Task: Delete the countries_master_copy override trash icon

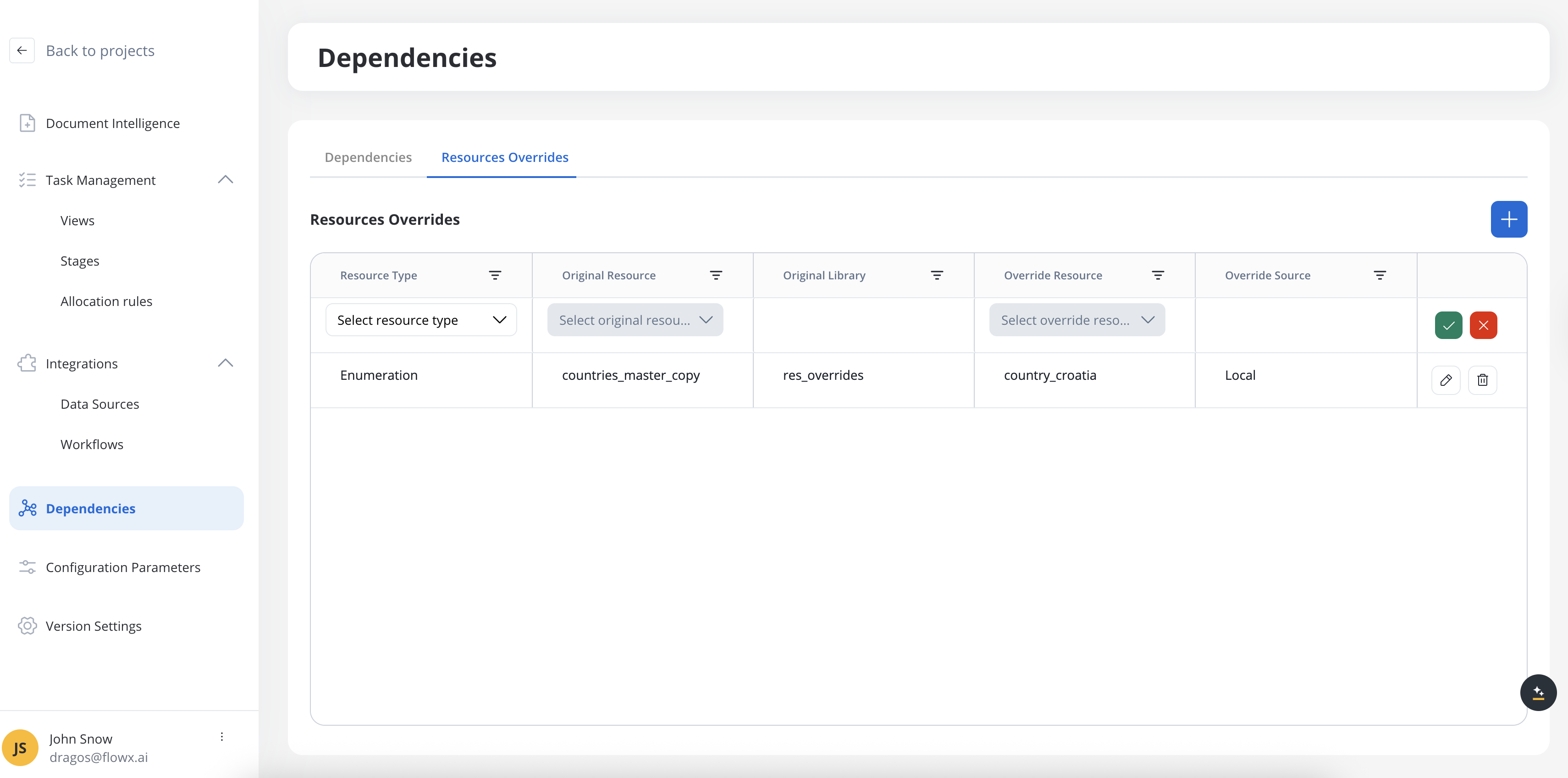Action: tap(1482, 380)
